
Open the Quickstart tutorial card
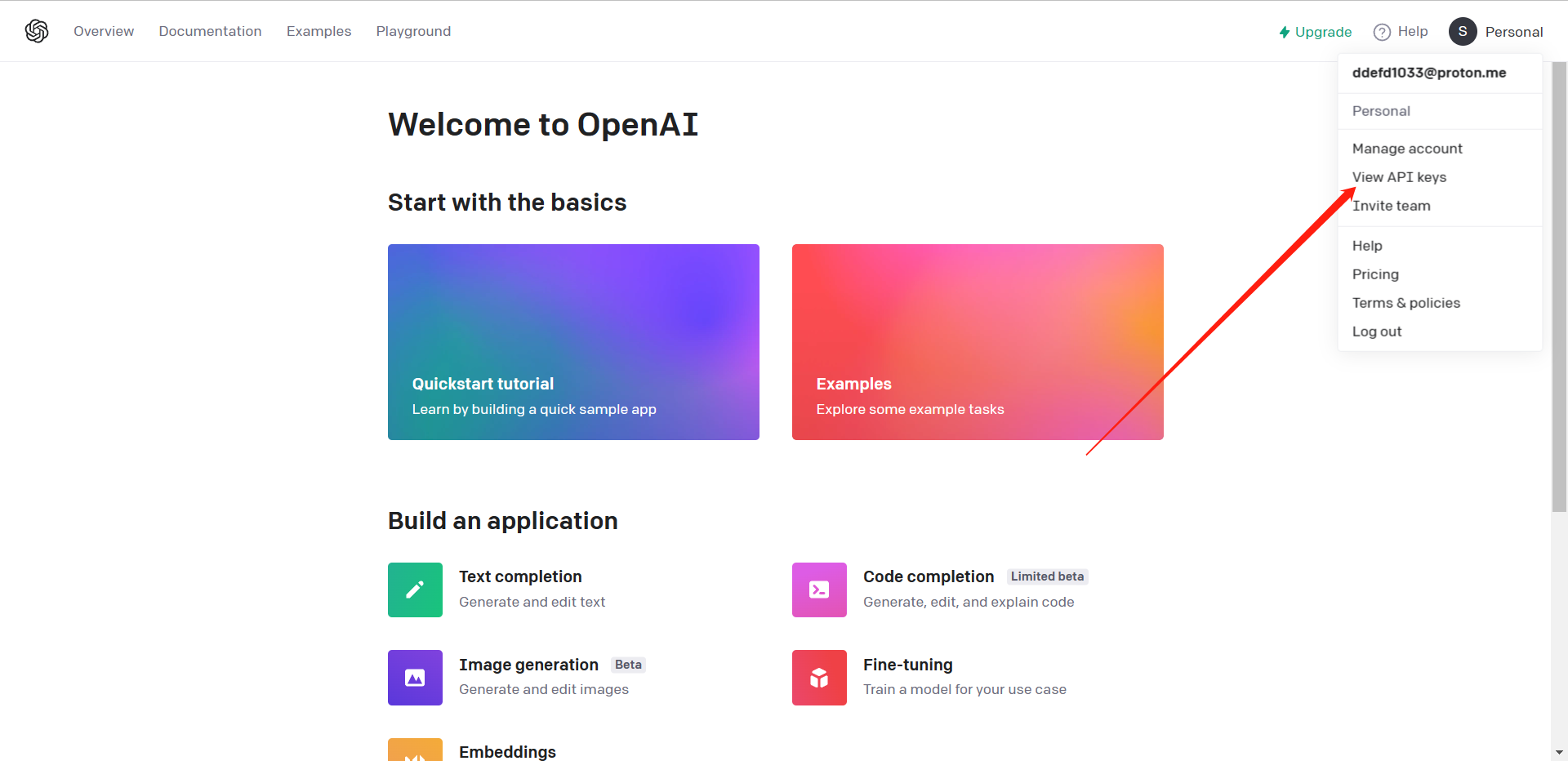pos(573,342)
